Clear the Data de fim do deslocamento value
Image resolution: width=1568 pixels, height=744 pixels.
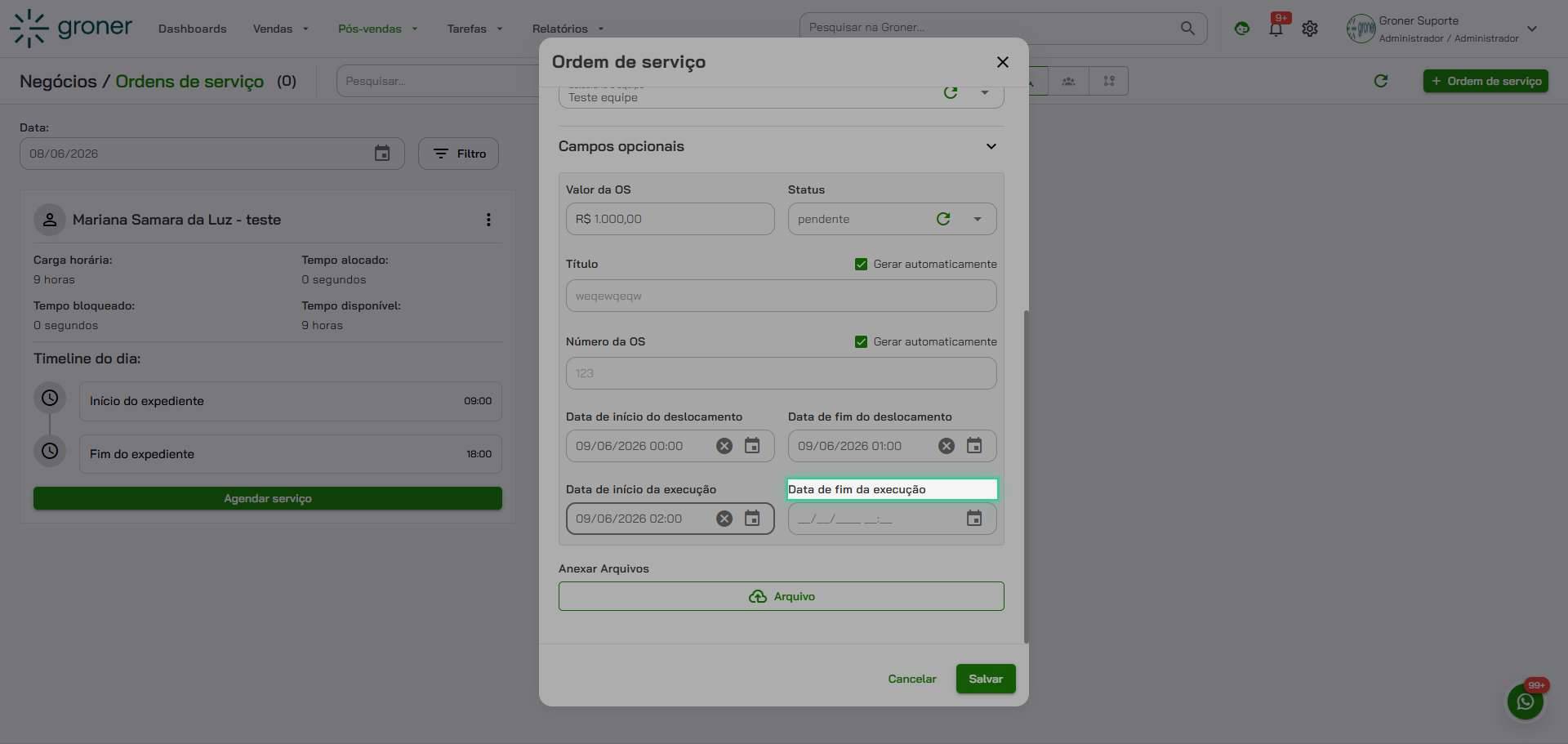947,446
